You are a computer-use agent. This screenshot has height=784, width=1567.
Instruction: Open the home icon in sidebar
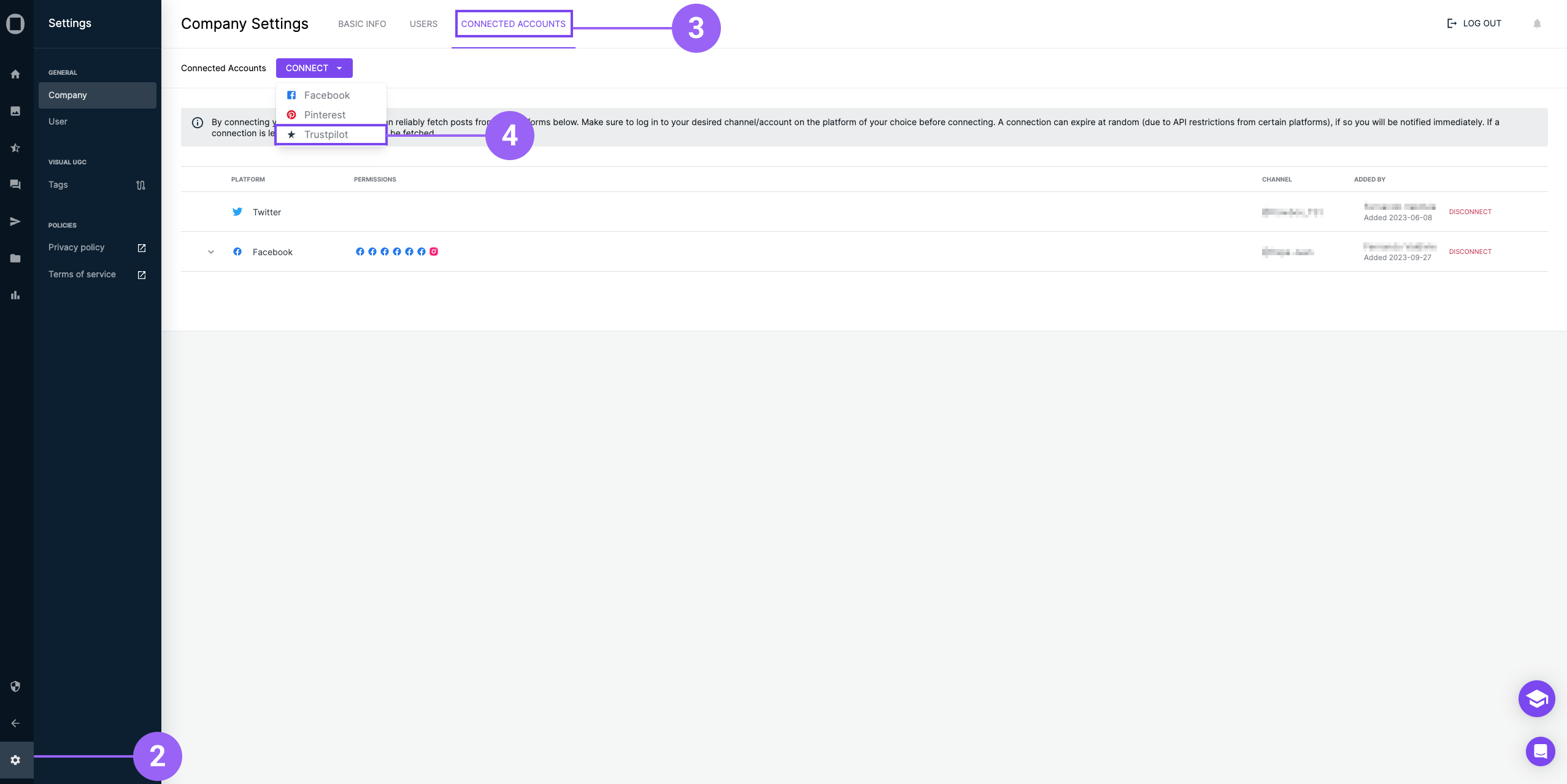[16, 74]
